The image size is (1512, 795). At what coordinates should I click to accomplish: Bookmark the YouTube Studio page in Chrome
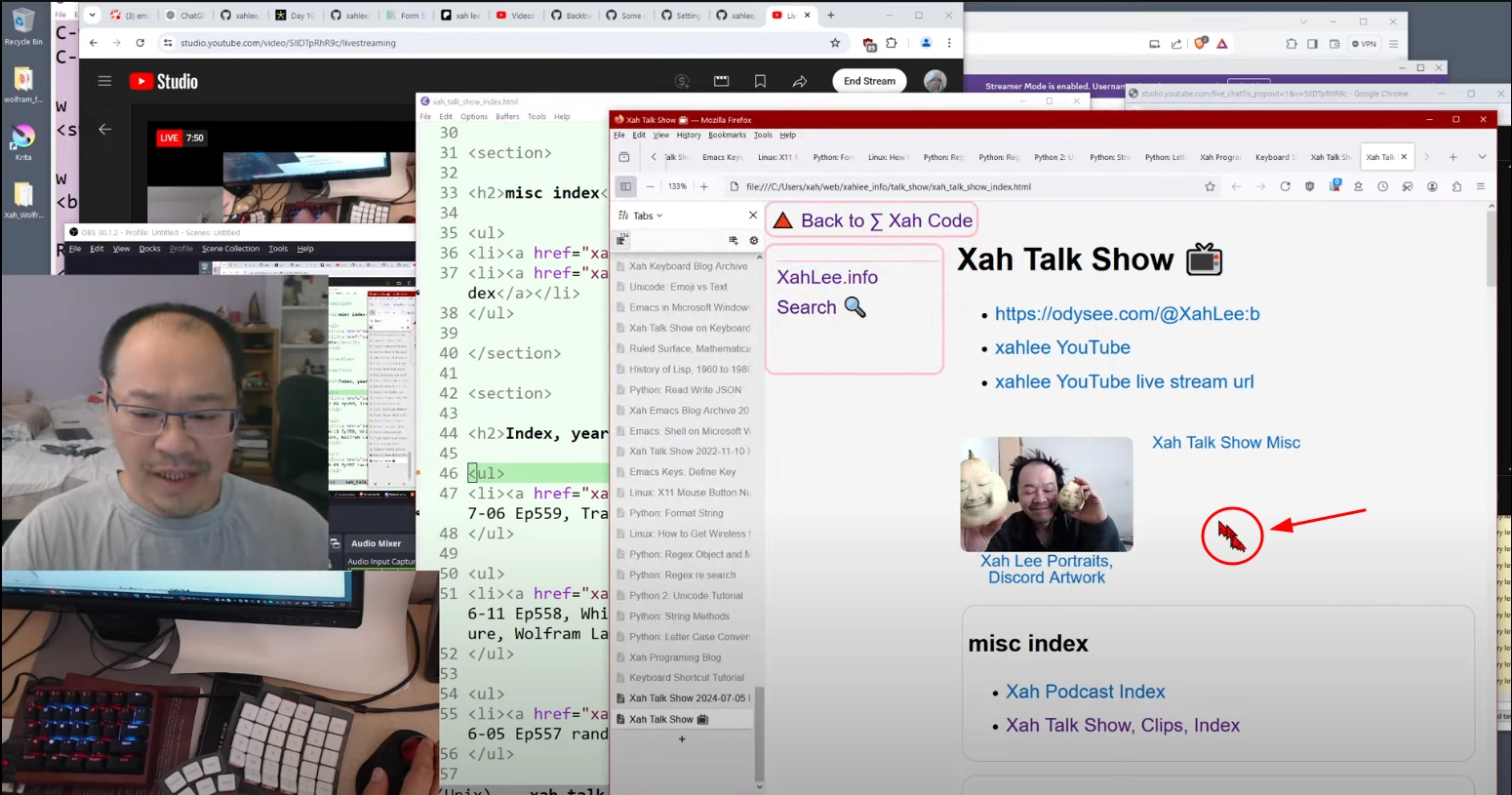click(x=835, y=43)
